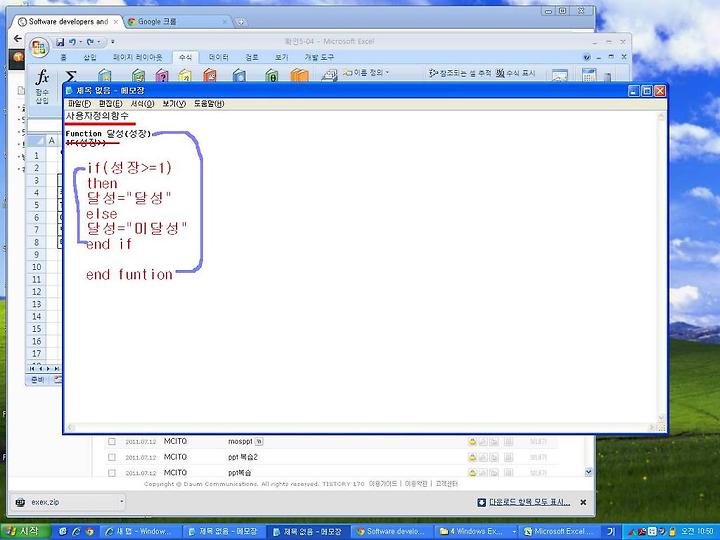This screenshot has height=540, width=720.
Task: Click the Undo arrow in Excel quick access toolbar
Action: click(x=73, y=42)
